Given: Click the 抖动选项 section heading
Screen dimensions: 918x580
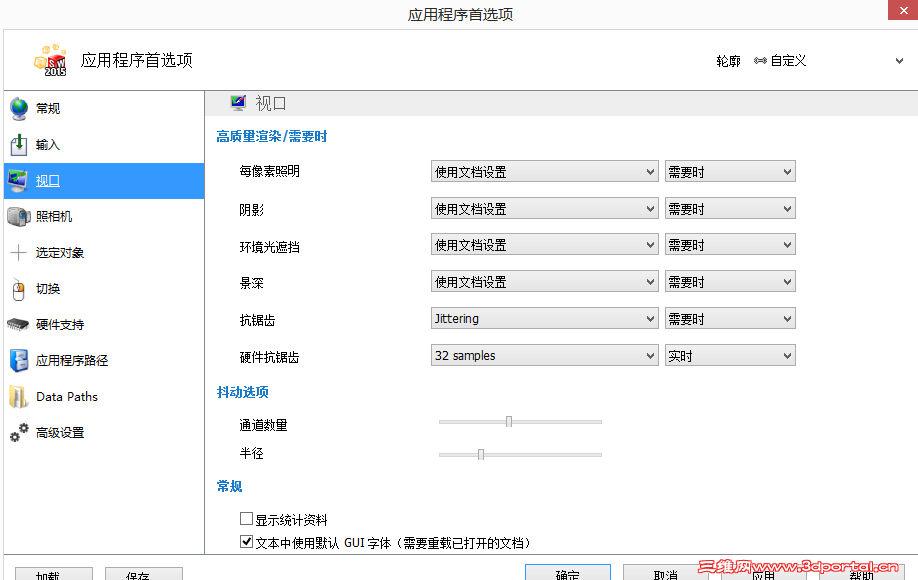Looking at the screenshot, I should [x=242, y=392].
